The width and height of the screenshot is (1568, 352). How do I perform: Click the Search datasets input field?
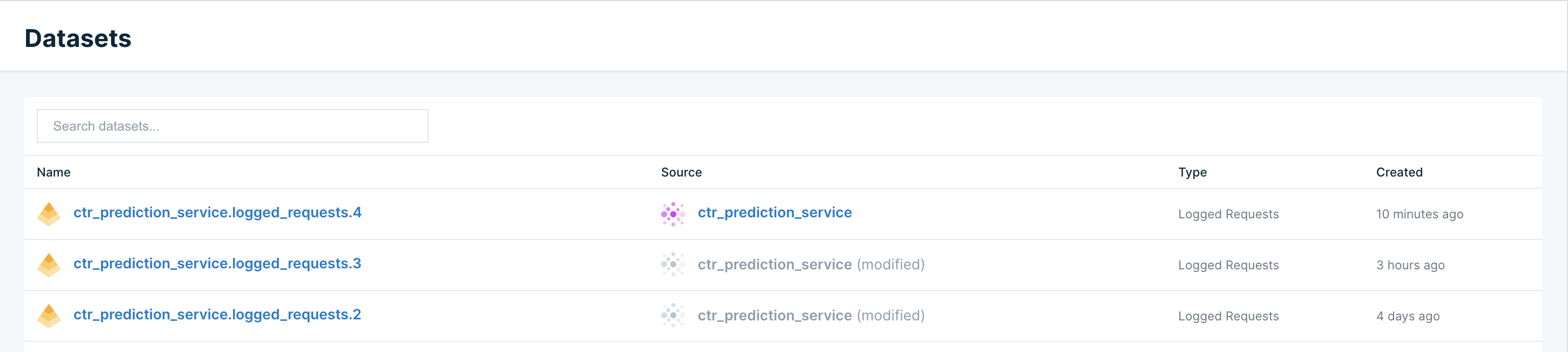point(232,126)
